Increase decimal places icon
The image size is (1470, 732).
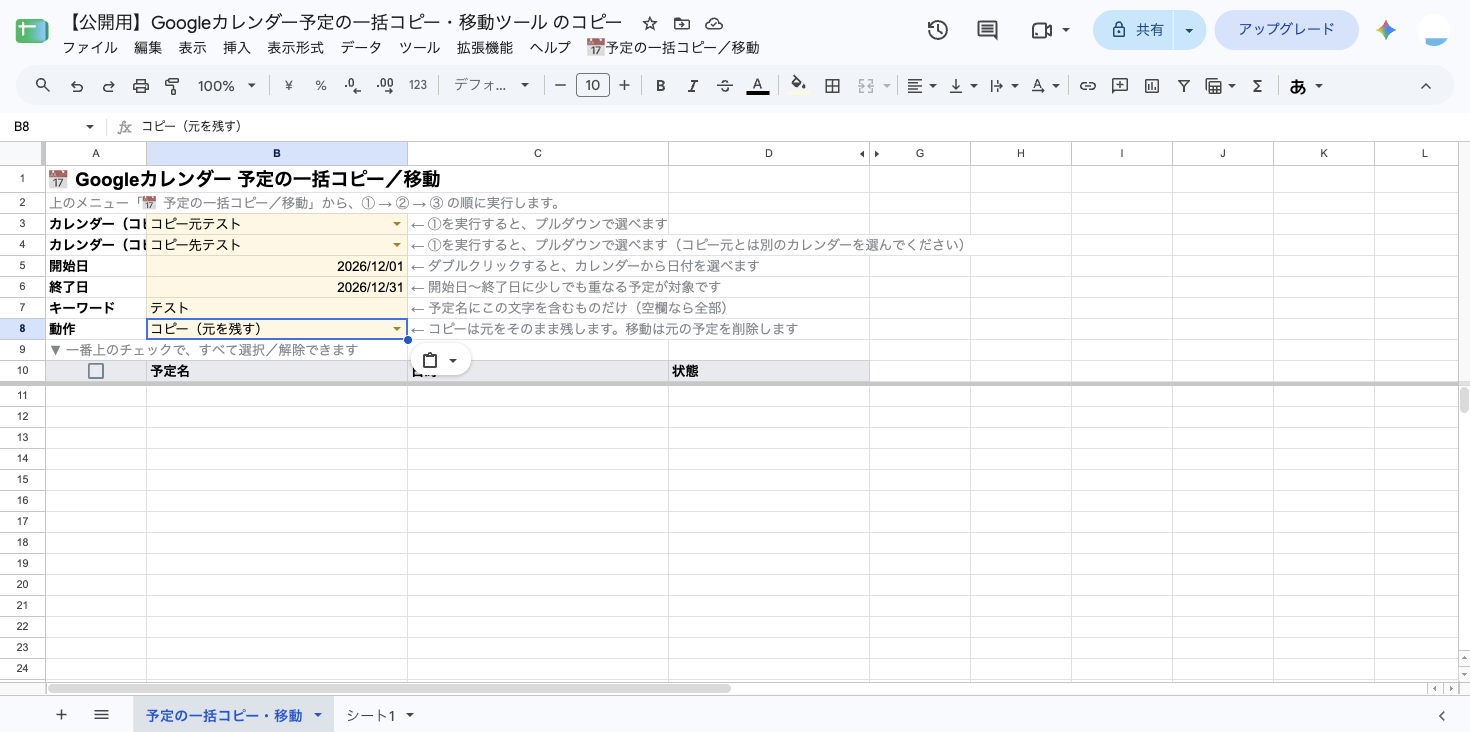[x=385, y=86]
